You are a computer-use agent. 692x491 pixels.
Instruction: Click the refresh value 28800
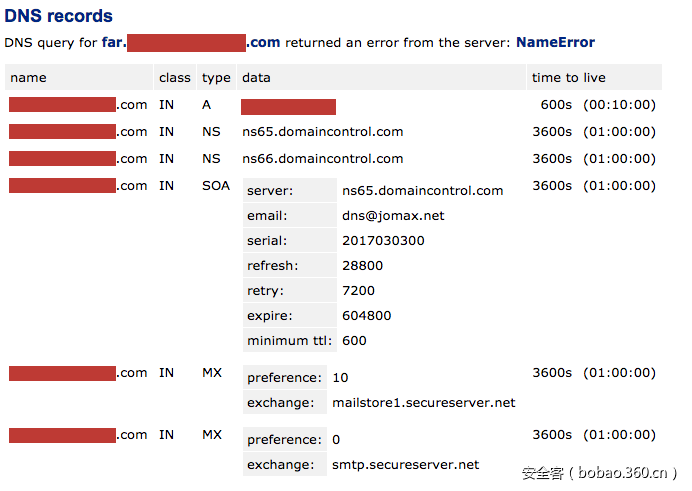tap(362, 266)
